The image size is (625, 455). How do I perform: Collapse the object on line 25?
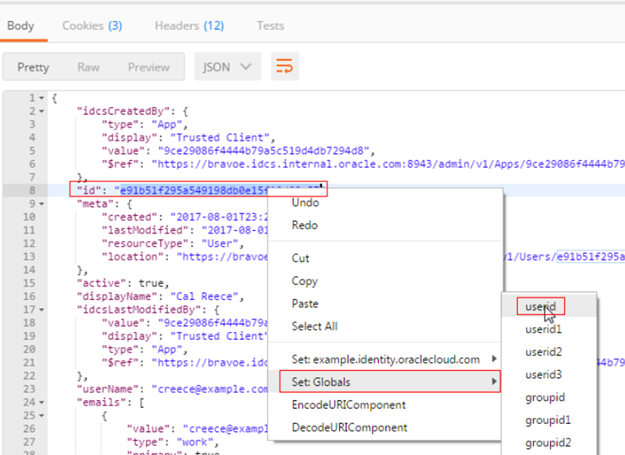(41, 416)
